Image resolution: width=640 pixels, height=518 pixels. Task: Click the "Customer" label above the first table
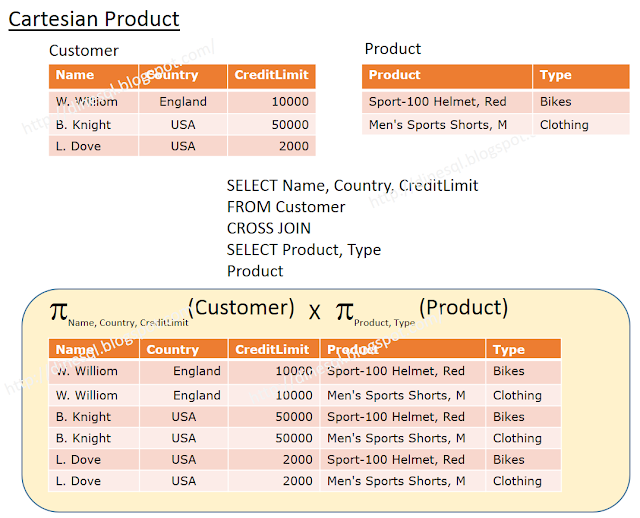point(84,51)
